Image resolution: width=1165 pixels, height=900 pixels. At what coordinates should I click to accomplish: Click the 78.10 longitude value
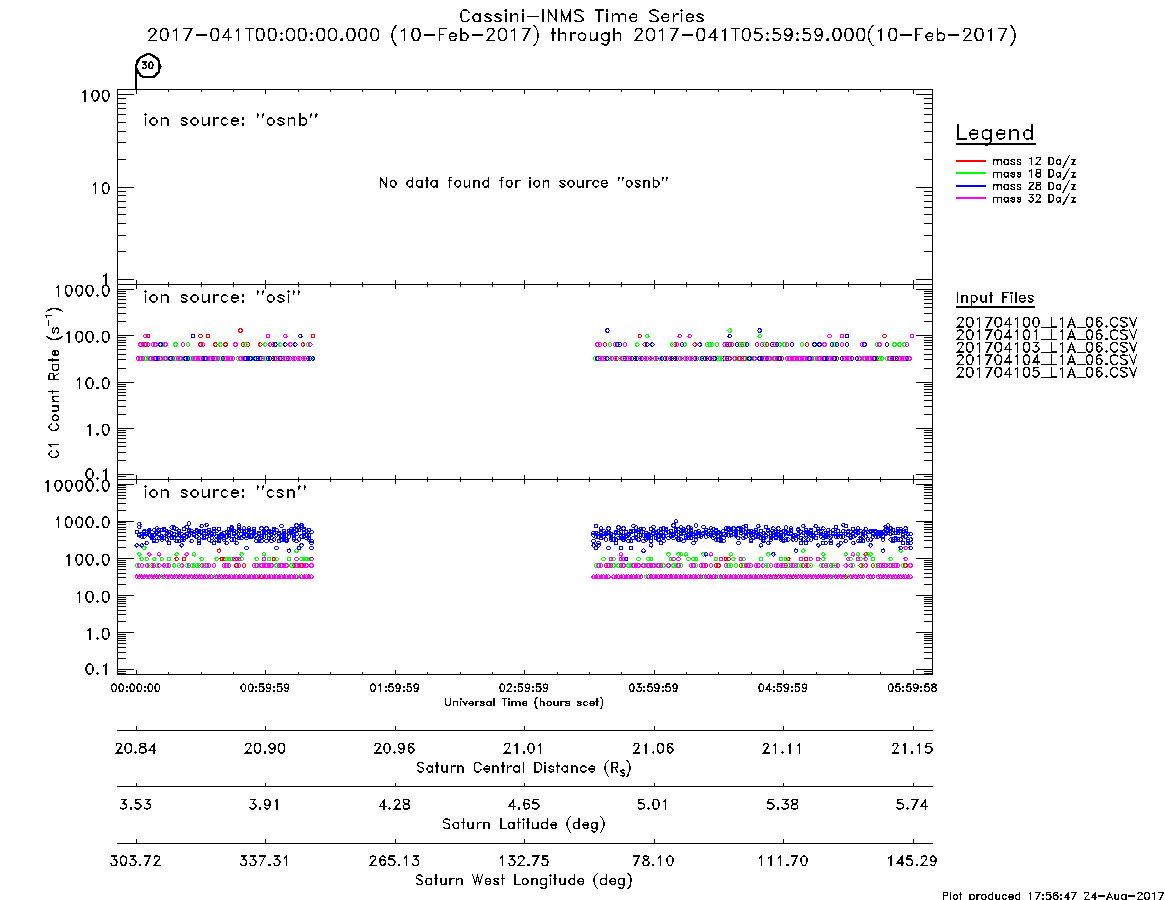click(x=653, y=861)
